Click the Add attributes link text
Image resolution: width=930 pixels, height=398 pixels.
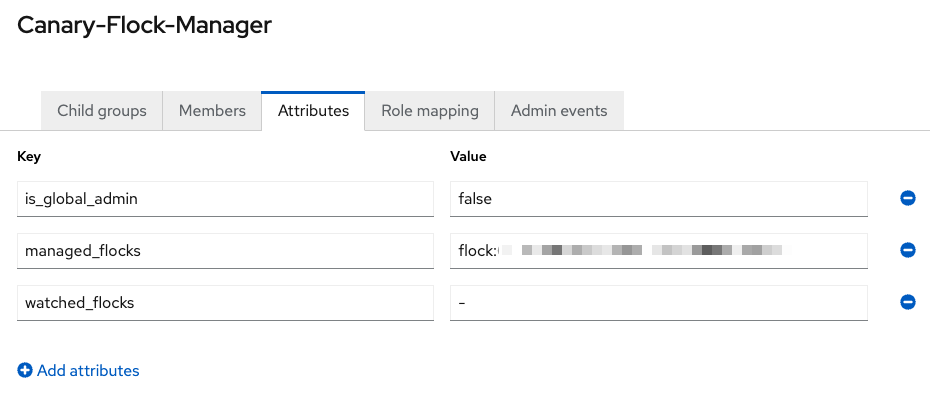[x=88, y=371]
